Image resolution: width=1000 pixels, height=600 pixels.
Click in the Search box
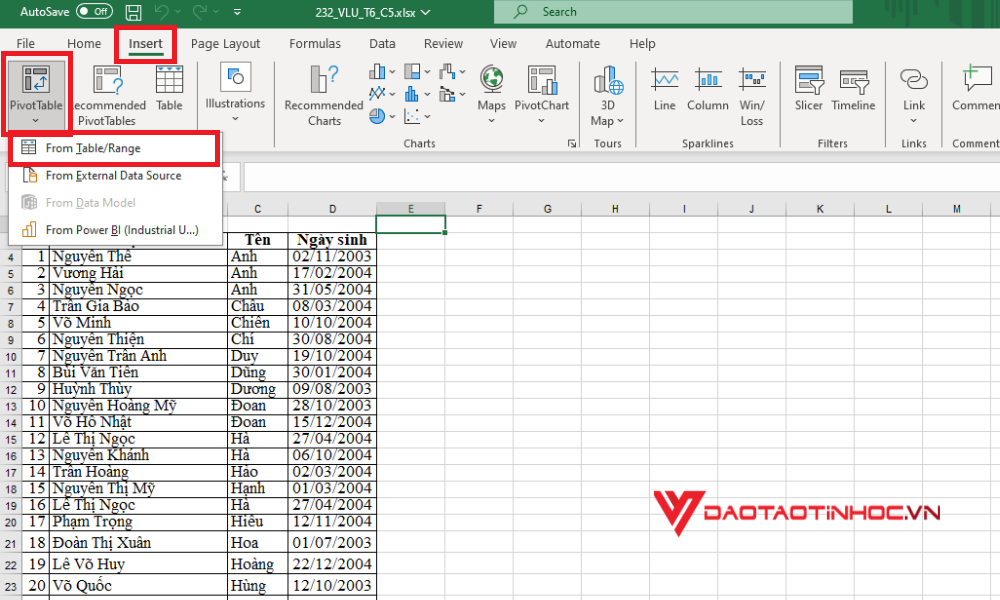tap(673, 11)
